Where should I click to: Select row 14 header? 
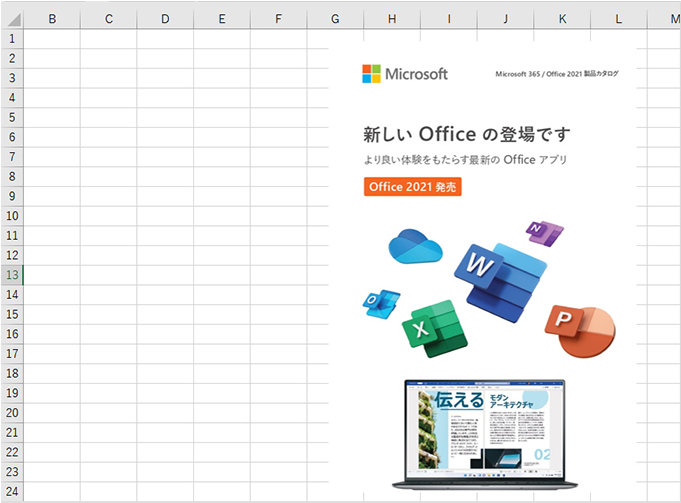(12, 295)
